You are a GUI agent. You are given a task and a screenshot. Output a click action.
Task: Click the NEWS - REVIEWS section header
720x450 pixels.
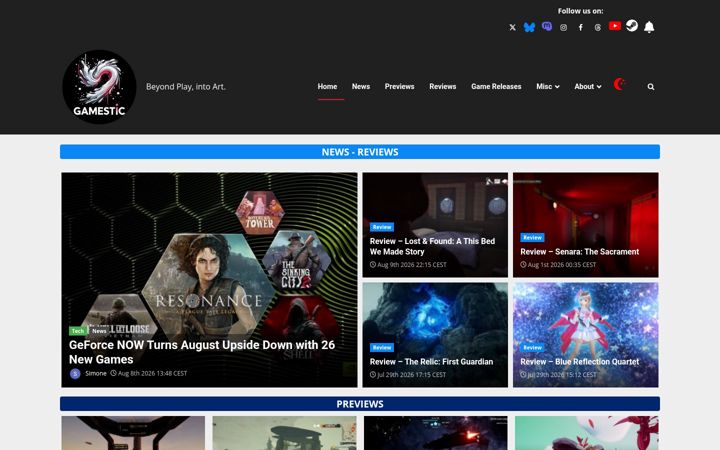coord(360,152)
